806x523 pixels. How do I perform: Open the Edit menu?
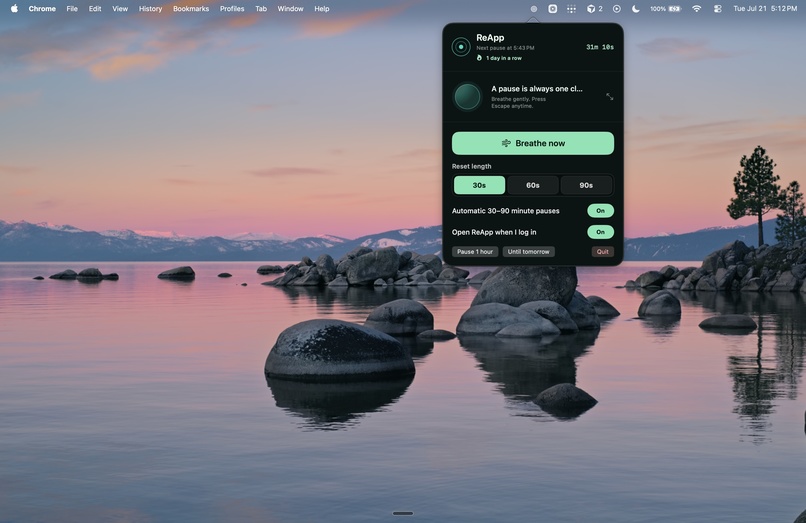(95, 9)
